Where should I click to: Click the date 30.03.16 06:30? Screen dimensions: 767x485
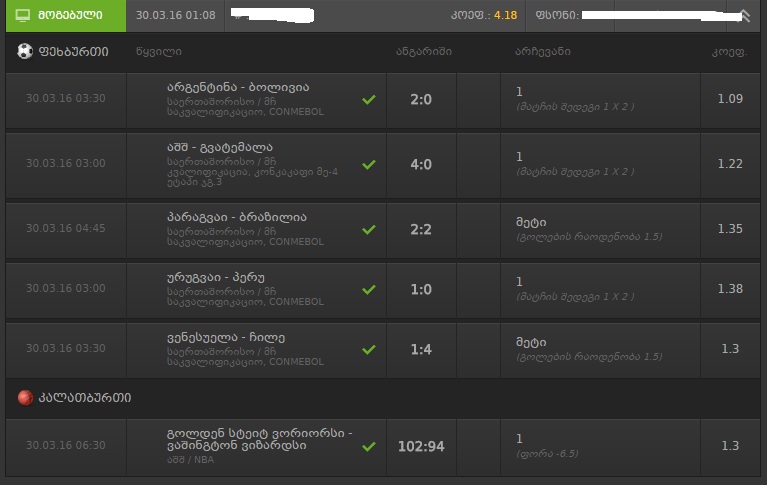coord(66,445)
